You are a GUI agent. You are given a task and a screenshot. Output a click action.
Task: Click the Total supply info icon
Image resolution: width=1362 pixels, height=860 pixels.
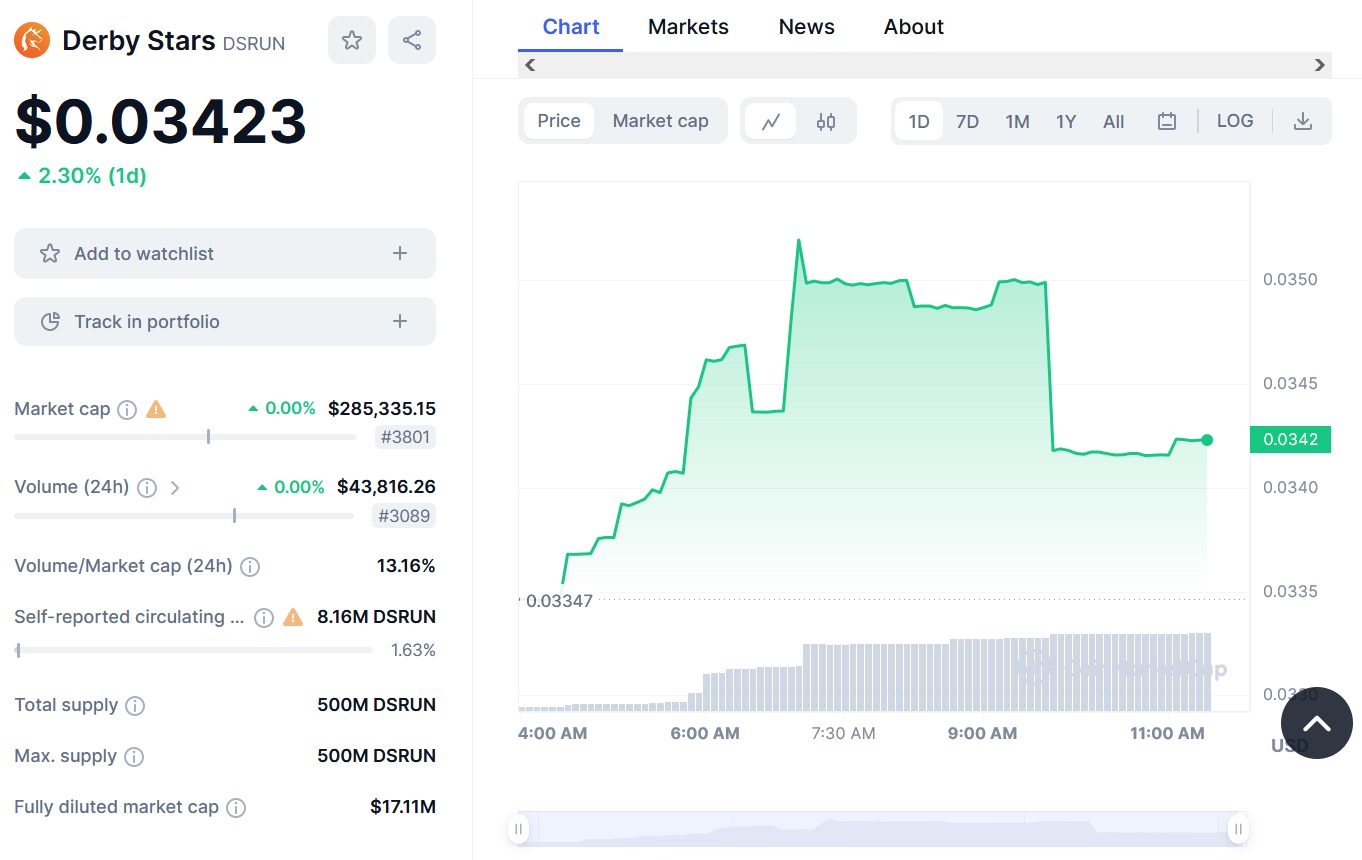click(x=135, y=706)
